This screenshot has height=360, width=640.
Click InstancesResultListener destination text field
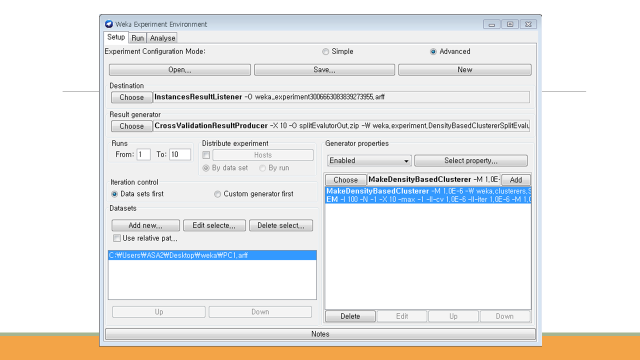click(x=341, y=97)
